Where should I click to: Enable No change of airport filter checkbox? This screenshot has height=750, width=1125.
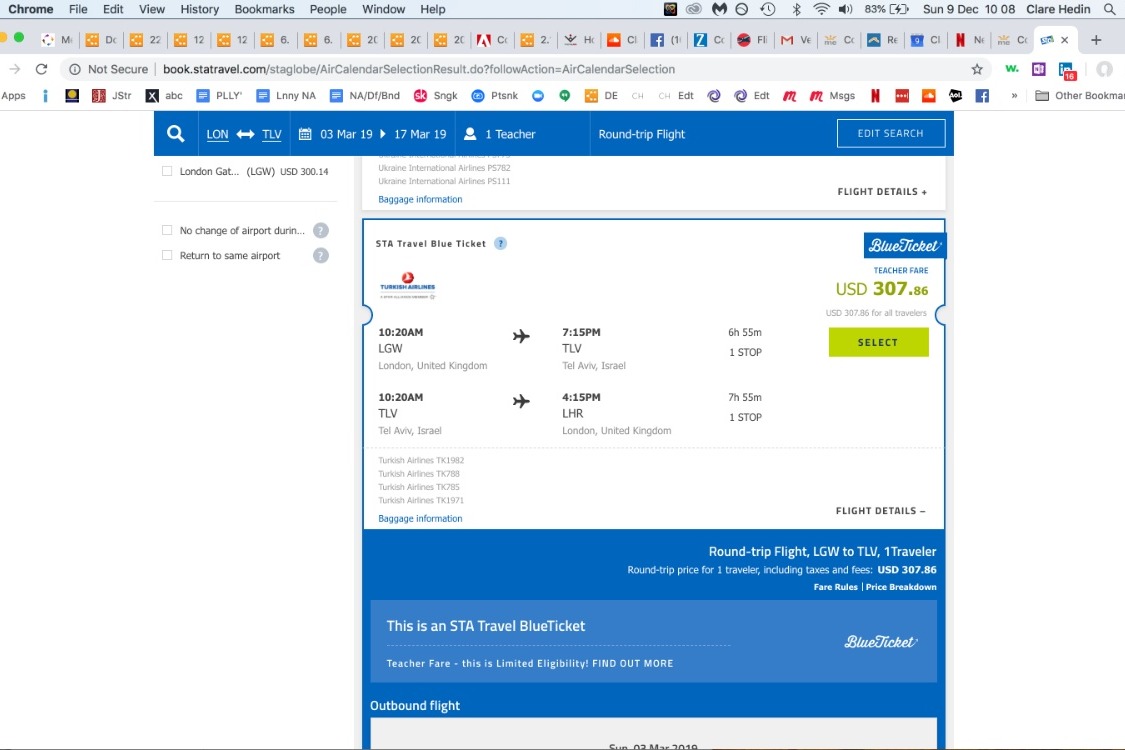point(167,230)
